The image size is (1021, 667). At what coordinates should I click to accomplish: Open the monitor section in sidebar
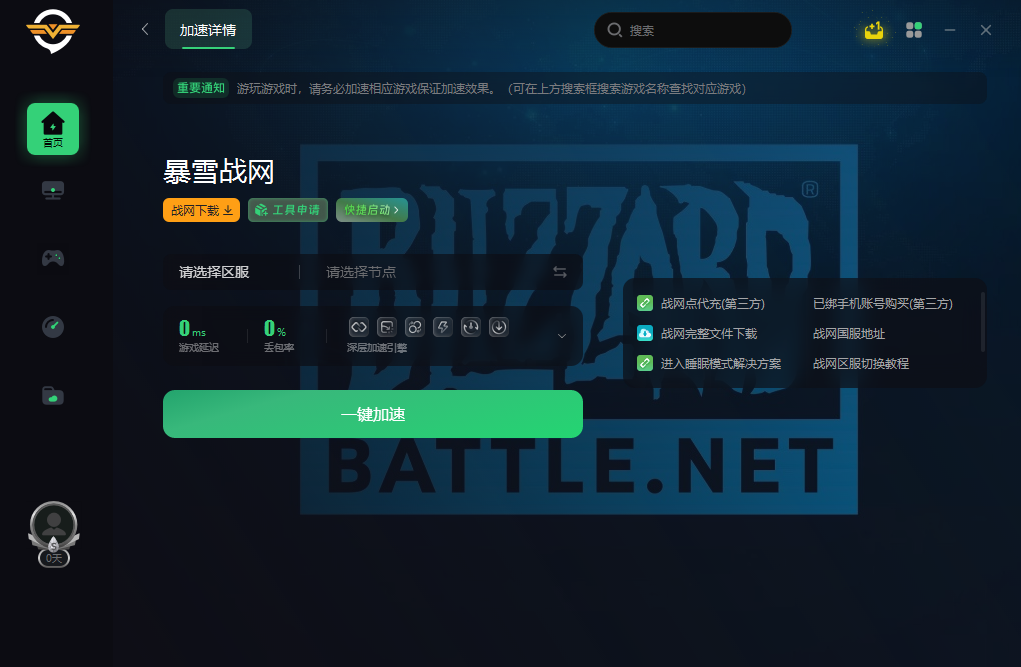pos(53,190)
